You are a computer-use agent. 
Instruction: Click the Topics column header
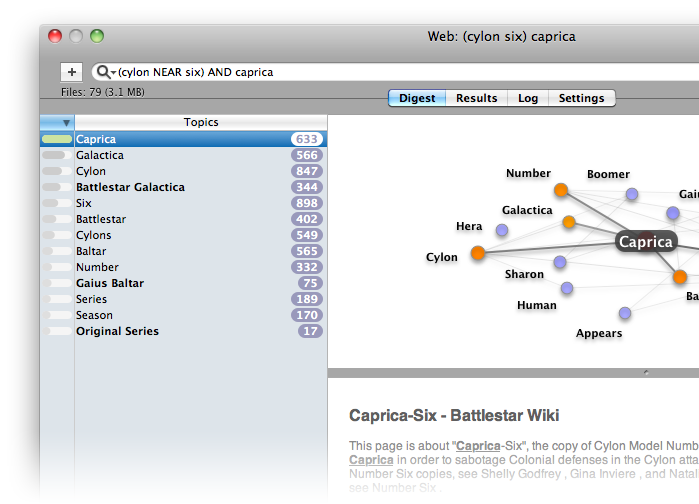point(201,123)
